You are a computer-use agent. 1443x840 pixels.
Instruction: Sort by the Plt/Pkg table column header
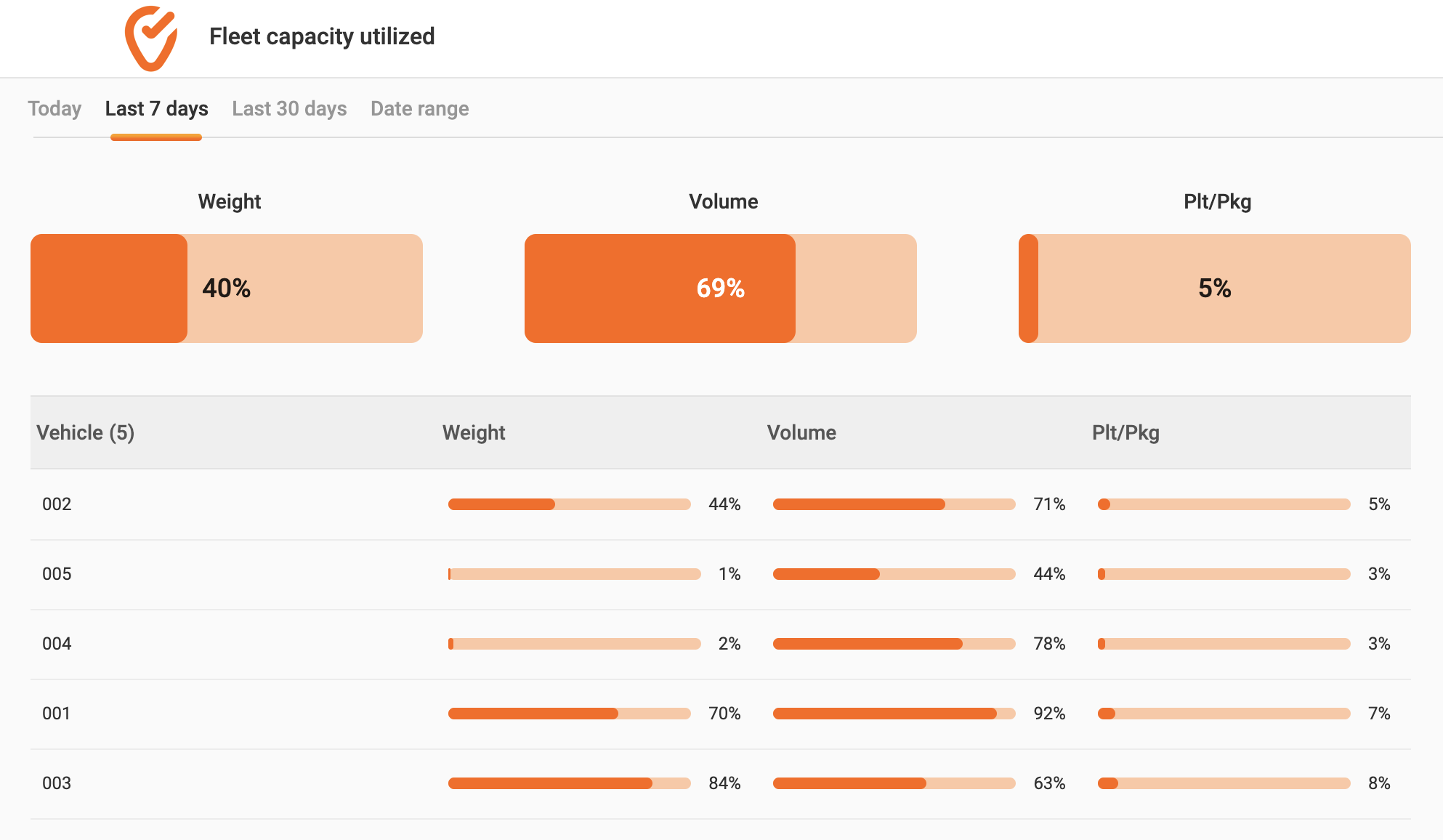point(1125,433)
